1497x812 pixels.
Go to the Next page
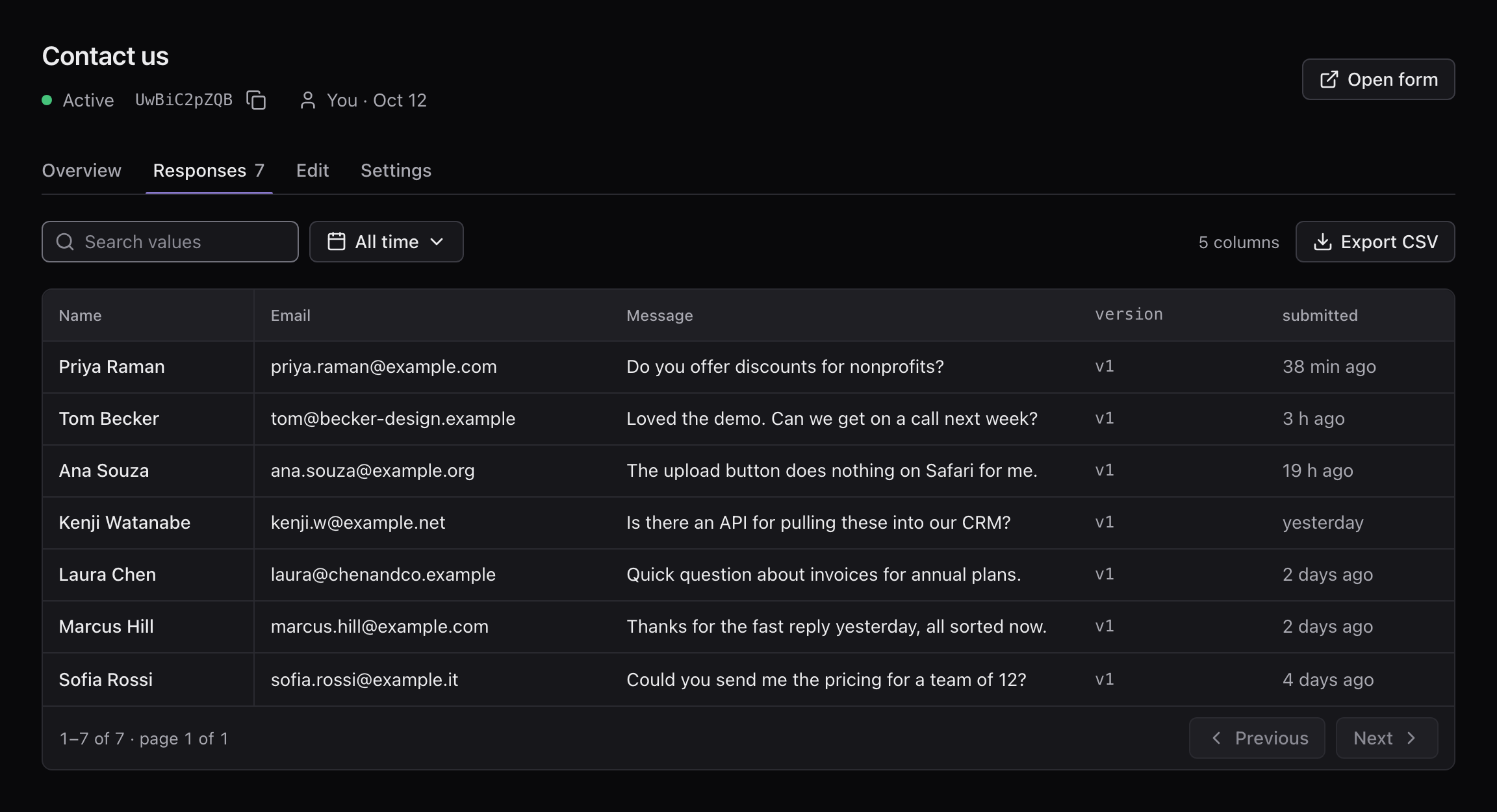pyautogui.click(x=1387, y=738)
